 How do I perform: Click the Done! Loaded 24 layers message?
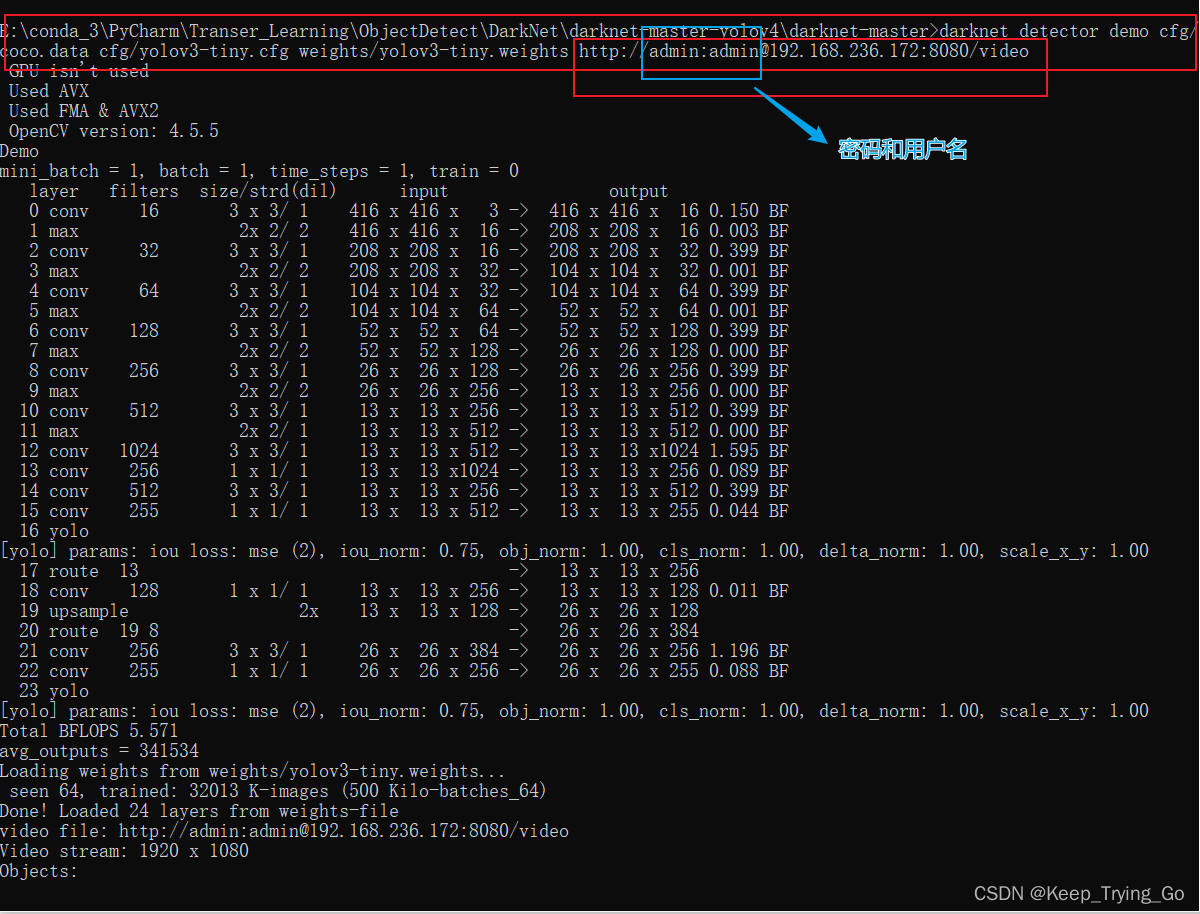[200, 810]
